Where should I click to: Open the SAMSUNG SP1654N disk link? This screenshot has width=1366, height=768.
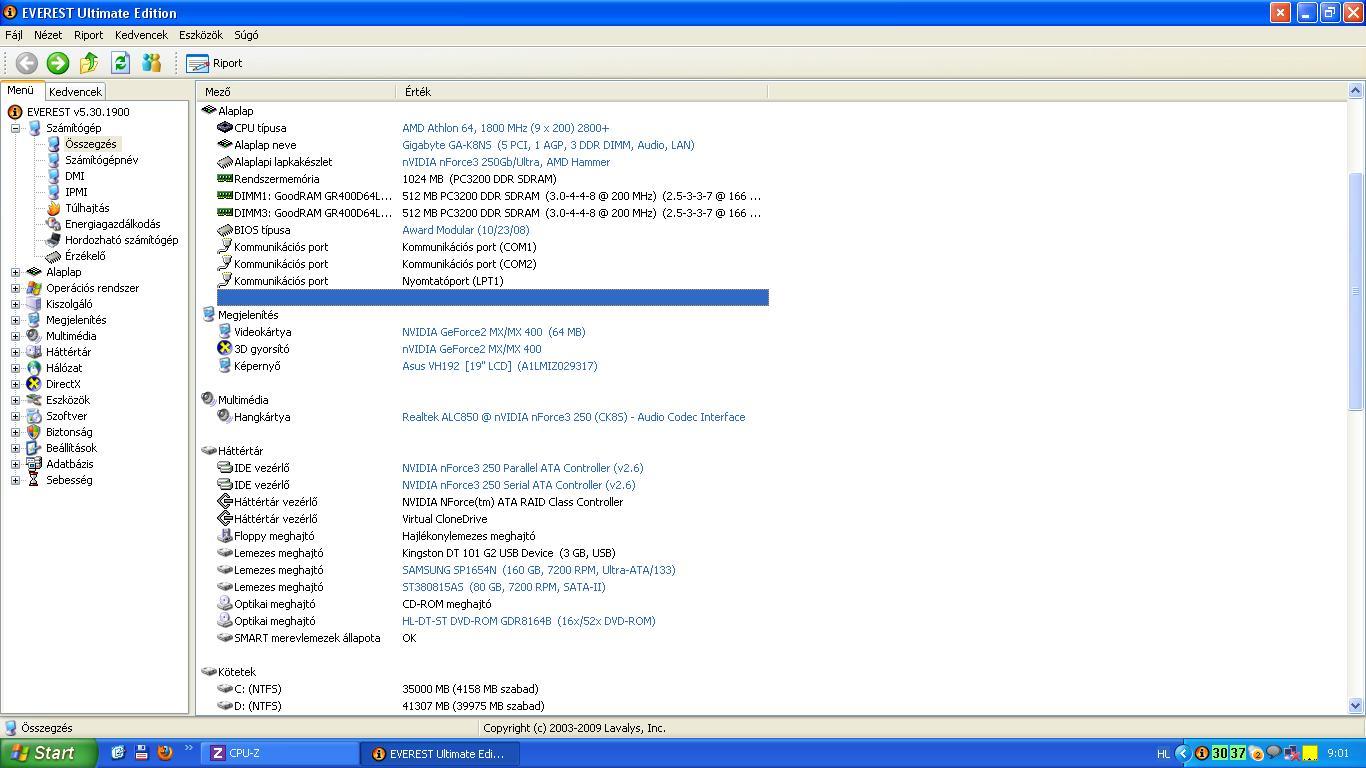point(538,570)
